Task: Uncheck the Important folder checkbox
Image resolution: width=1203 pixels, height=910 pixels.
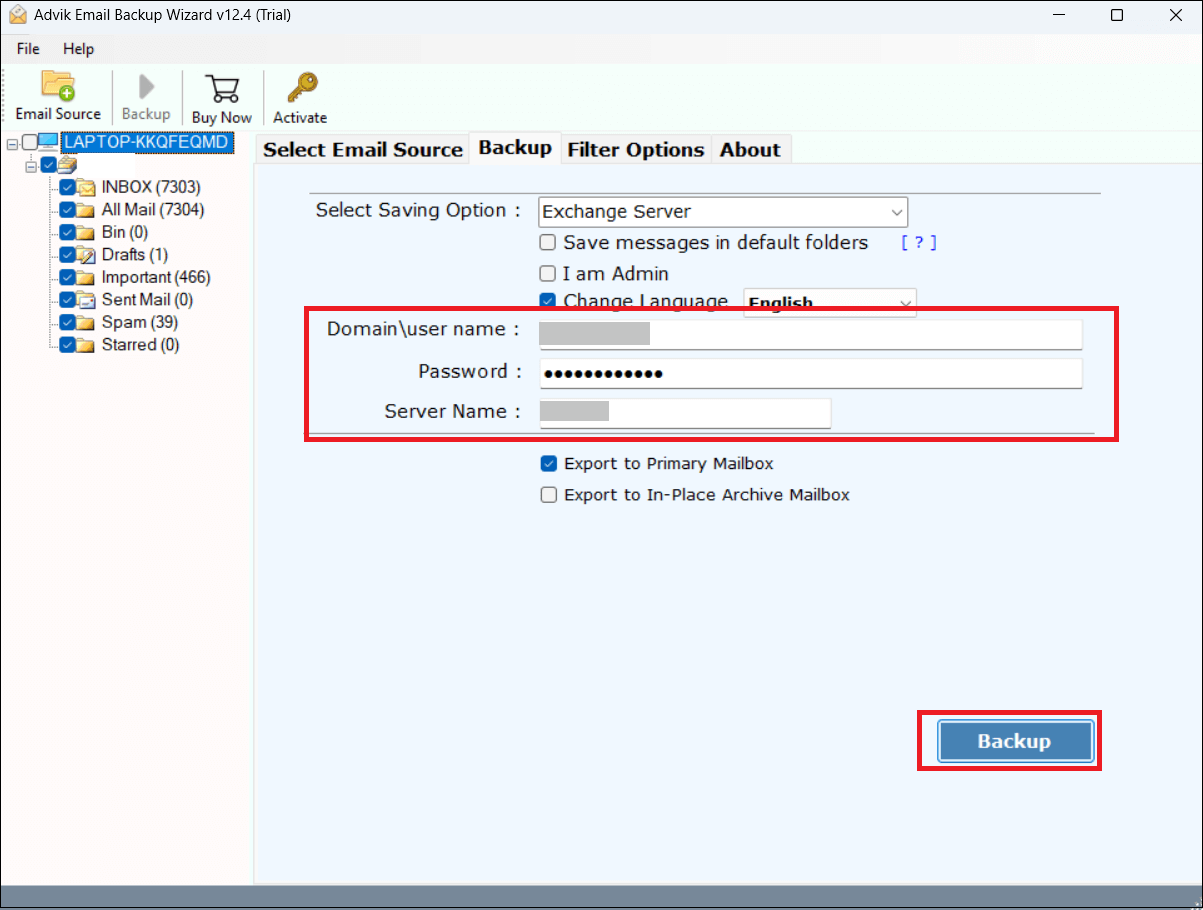Action: 67,277
